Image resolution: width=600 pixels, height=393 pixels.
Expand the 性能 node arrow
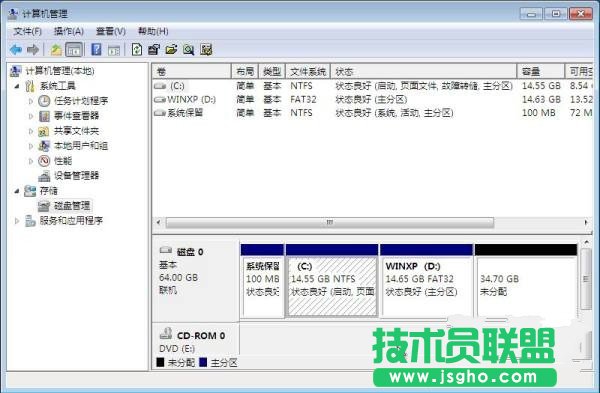tap(31, 161)
